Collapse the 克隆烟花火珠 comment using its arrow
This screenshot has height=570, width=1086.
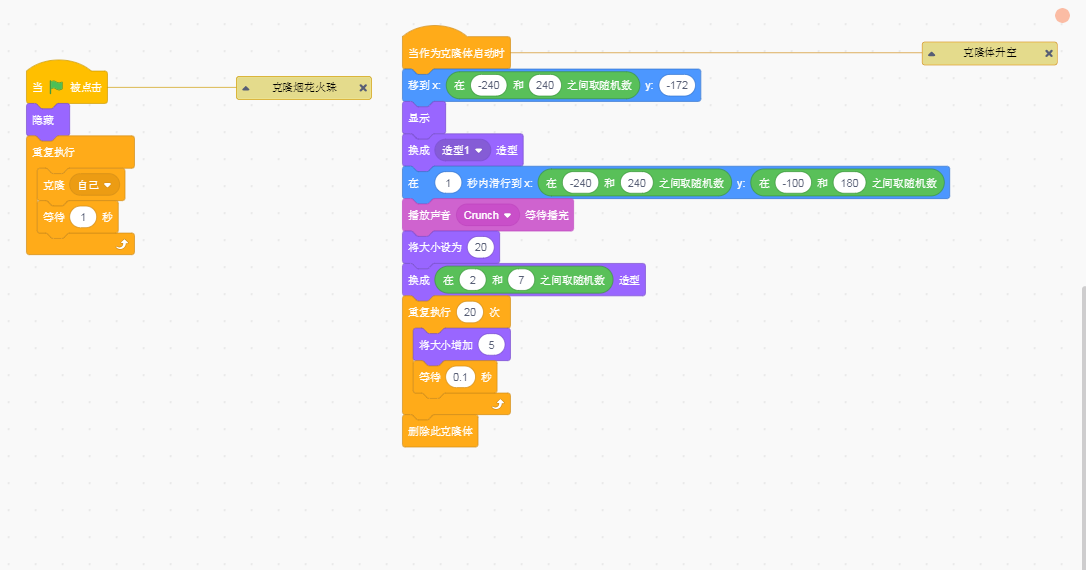[246, 88]
